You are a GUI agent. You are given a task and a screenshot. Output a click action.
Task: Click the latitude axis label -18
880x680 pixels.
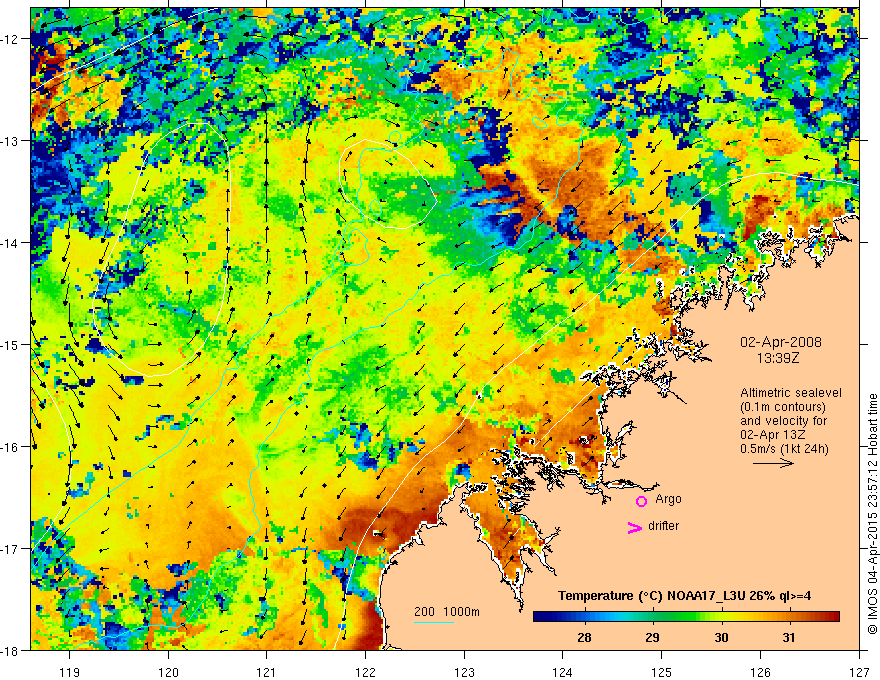click(x=10, y=651)
